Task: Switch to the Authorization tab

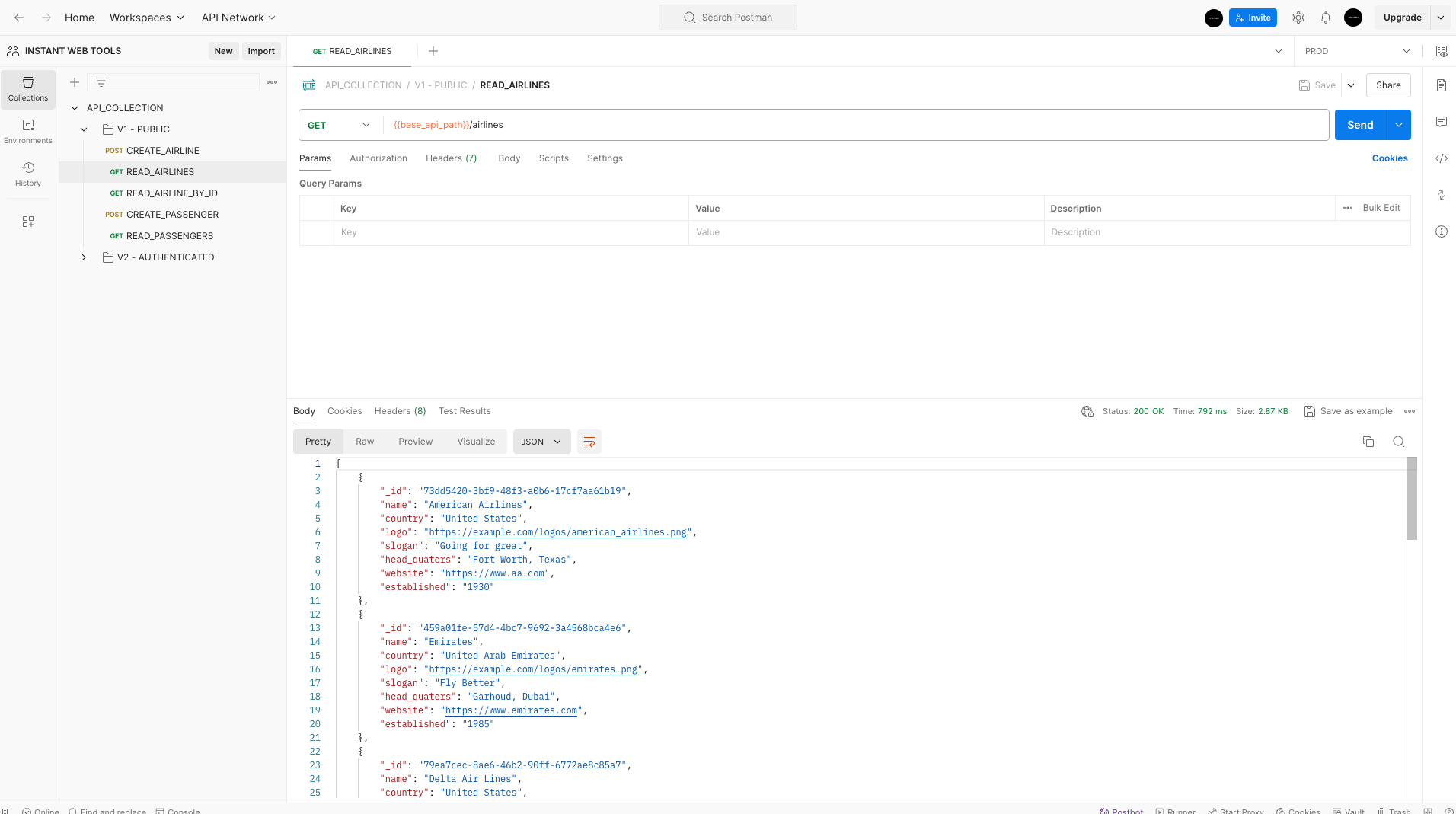Action: tap(378, 158)
